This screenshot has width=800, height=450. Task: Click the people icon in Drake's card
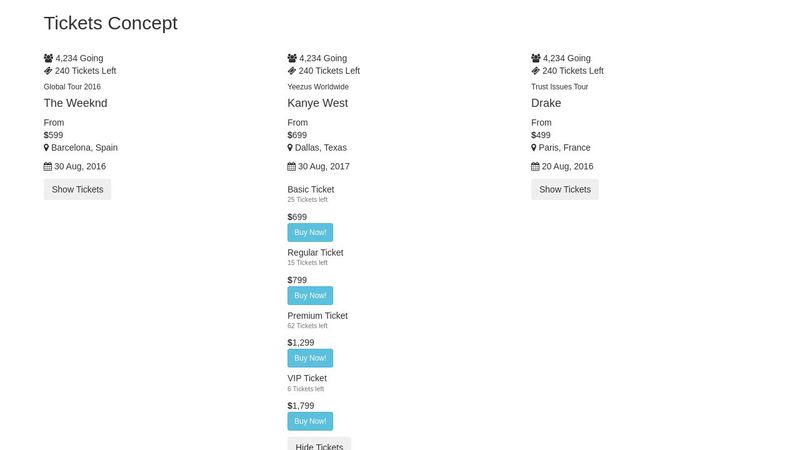536,58
